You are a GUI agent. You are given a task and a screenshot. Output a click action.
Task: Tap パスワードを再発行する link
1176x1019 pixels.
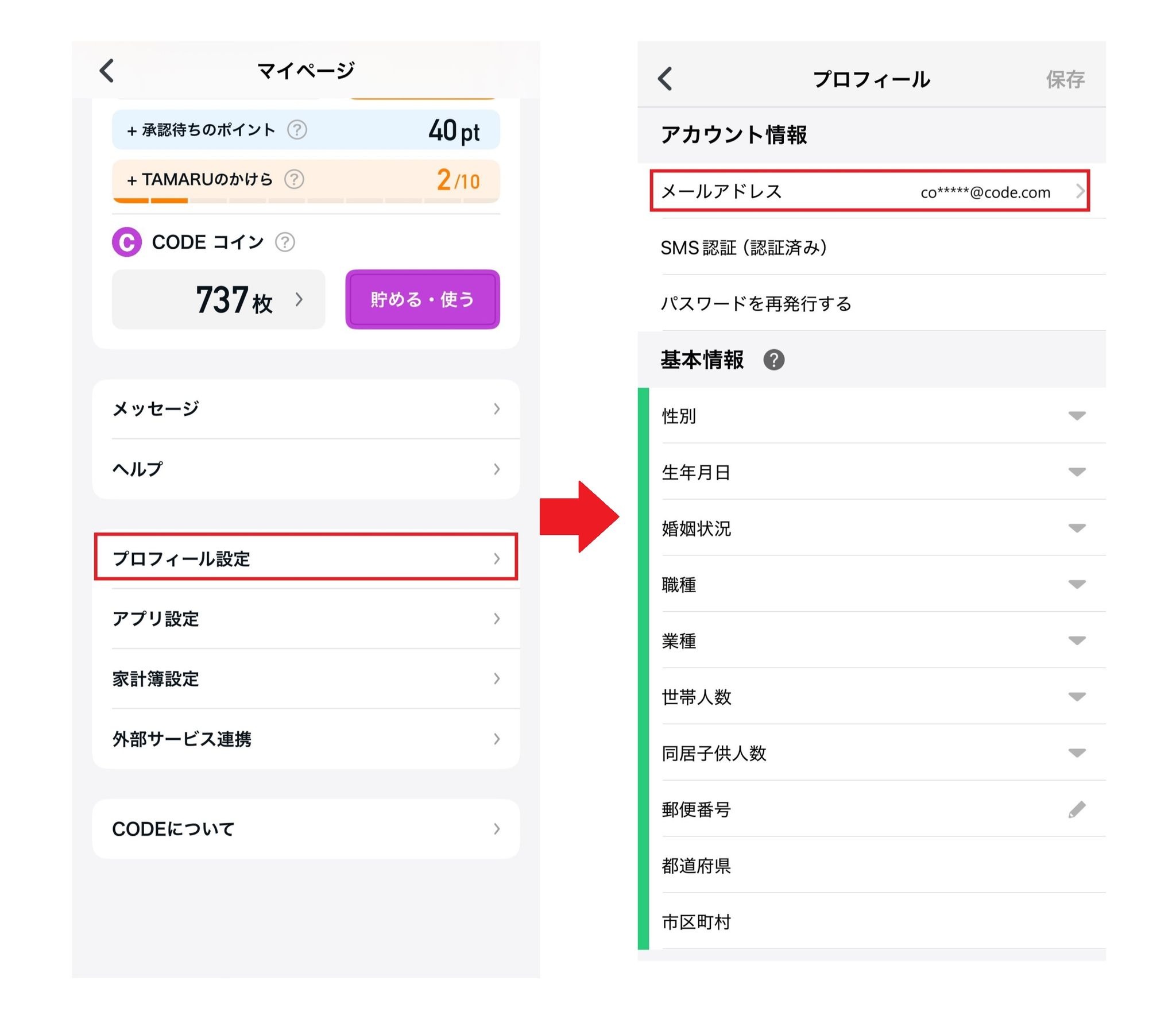[x=756, y=303]
